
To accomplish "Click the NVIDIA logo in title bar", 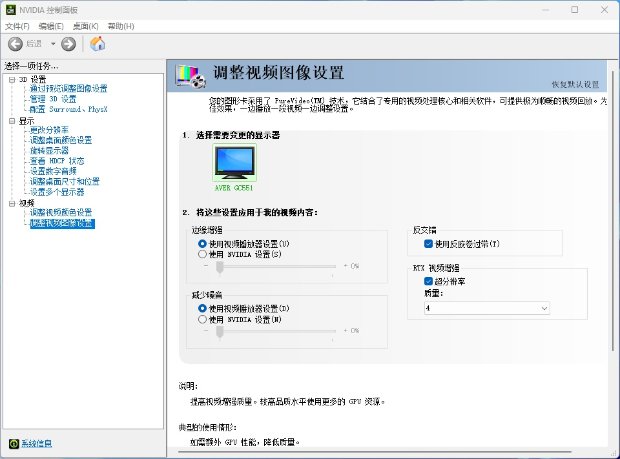I will 10,9.
